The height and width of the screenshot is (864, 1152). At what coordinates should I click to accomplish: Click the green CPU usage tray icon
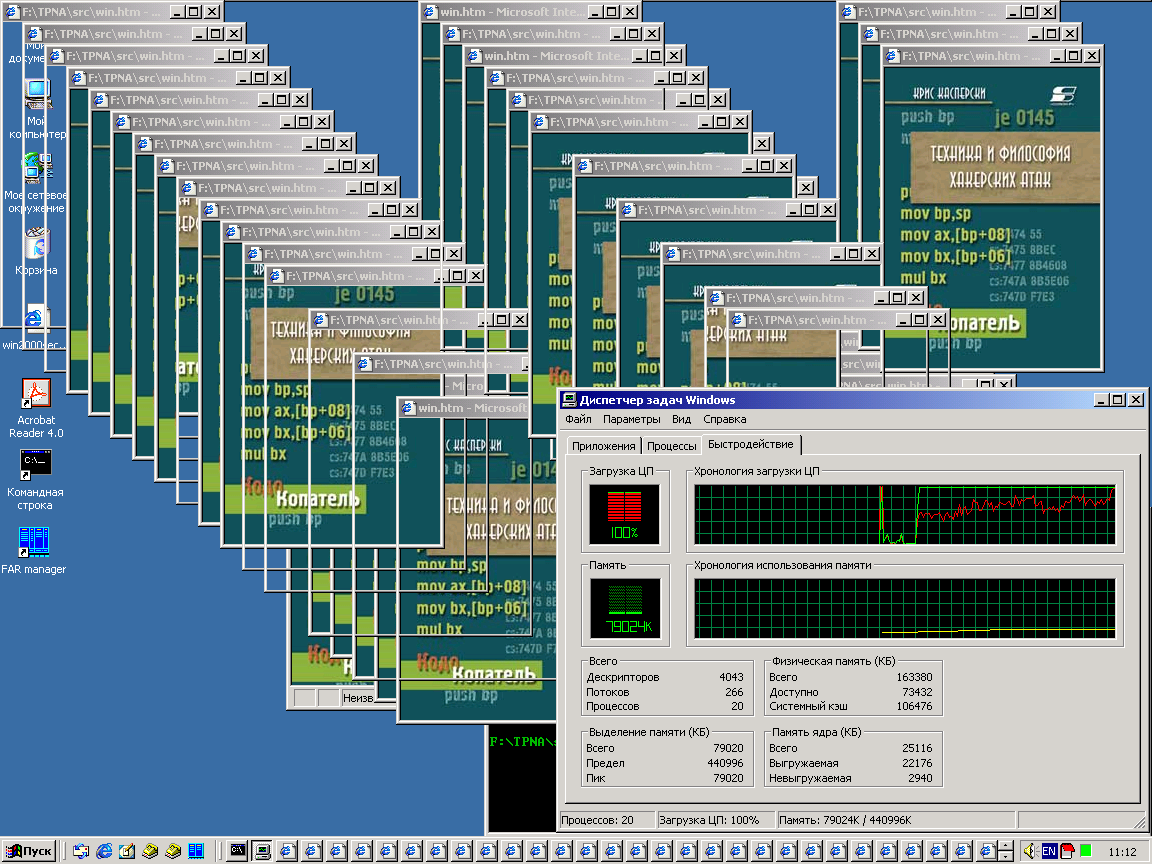1086,851
